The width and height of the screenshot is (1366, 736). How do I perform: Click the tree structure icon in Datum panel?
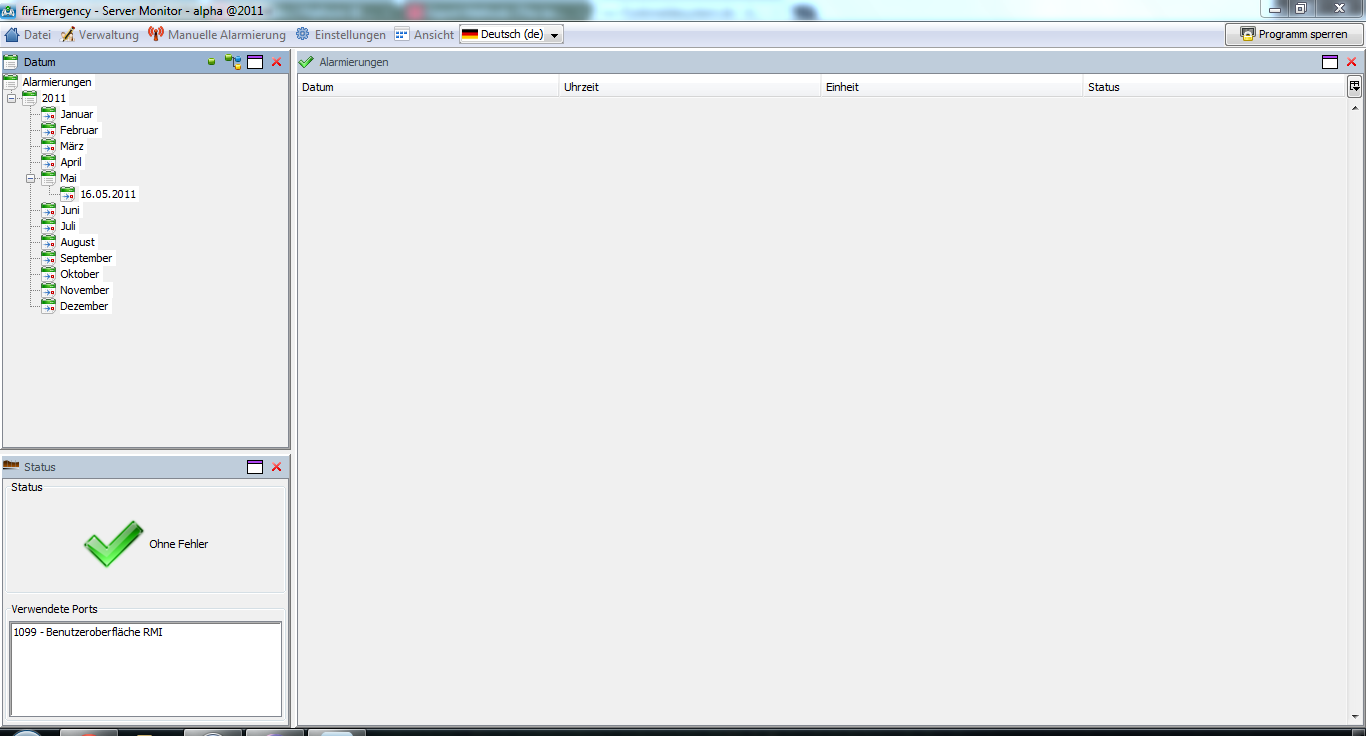(233, 62)
